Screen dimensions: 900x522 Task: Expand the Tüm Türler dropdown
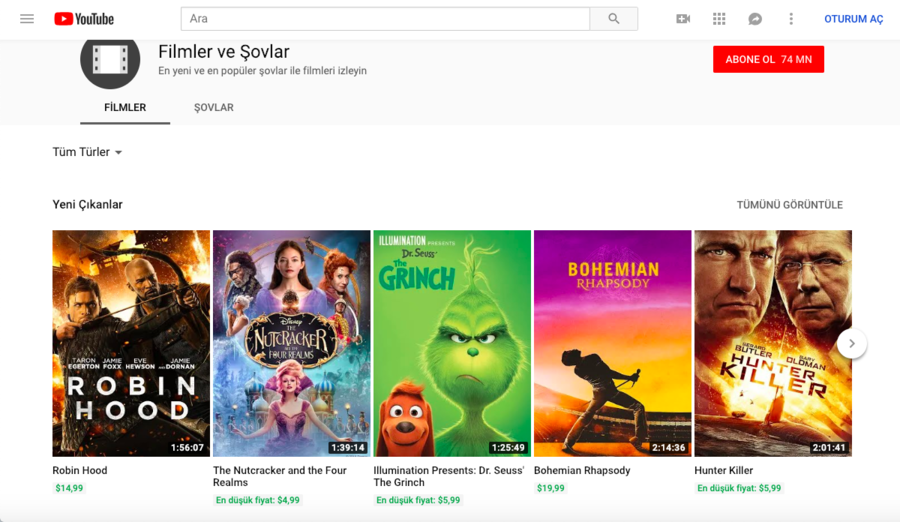click(87, 152)
